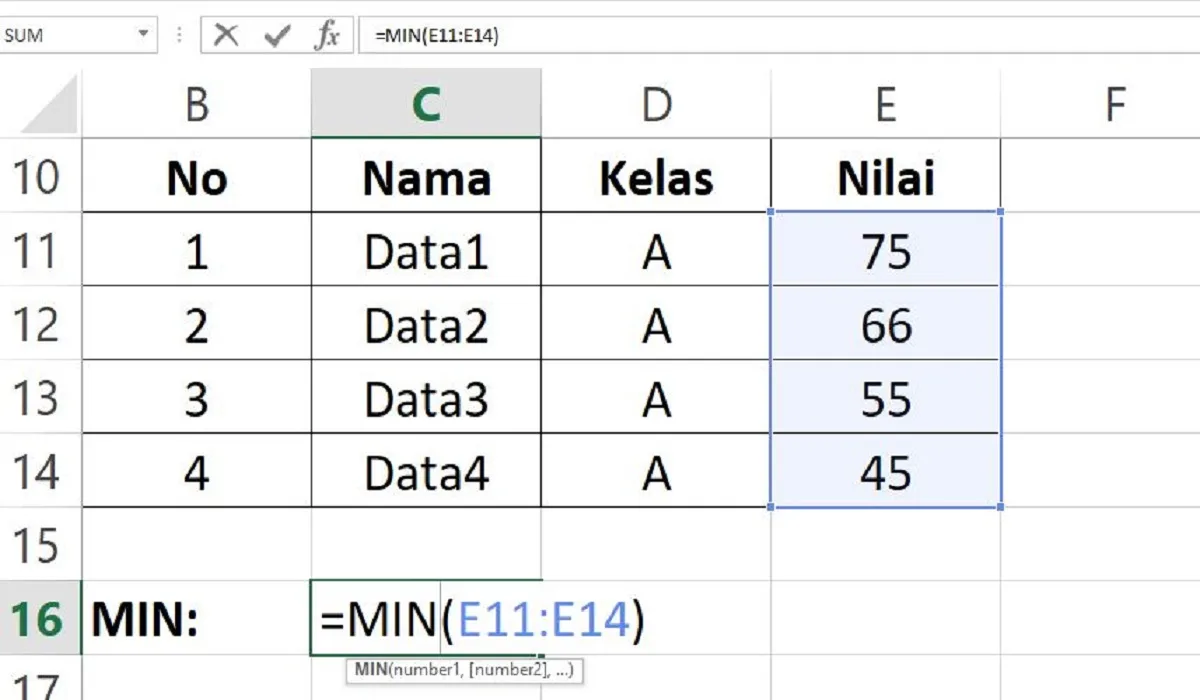Select row 11 header
Viewport: 1200px width, 700px height.
tap(40, 250)
